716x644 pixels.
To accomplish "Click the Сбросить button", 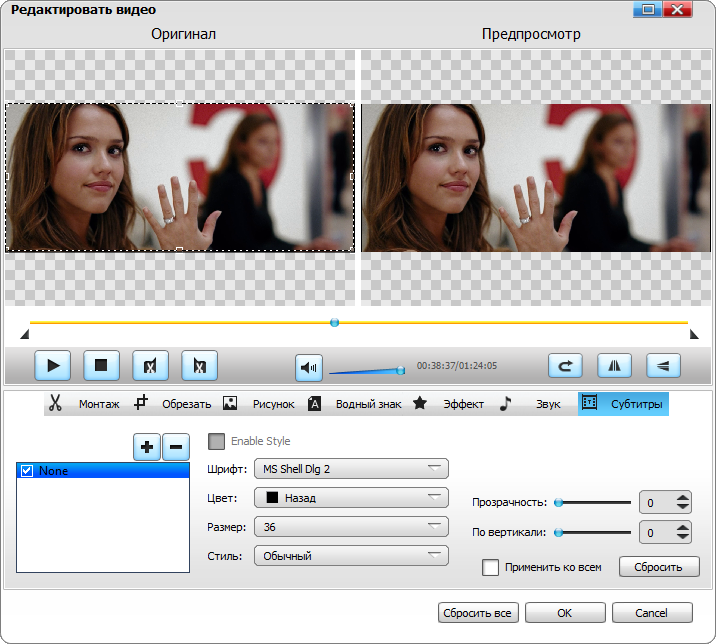I will pyautogui.click(x=659, y=567).
